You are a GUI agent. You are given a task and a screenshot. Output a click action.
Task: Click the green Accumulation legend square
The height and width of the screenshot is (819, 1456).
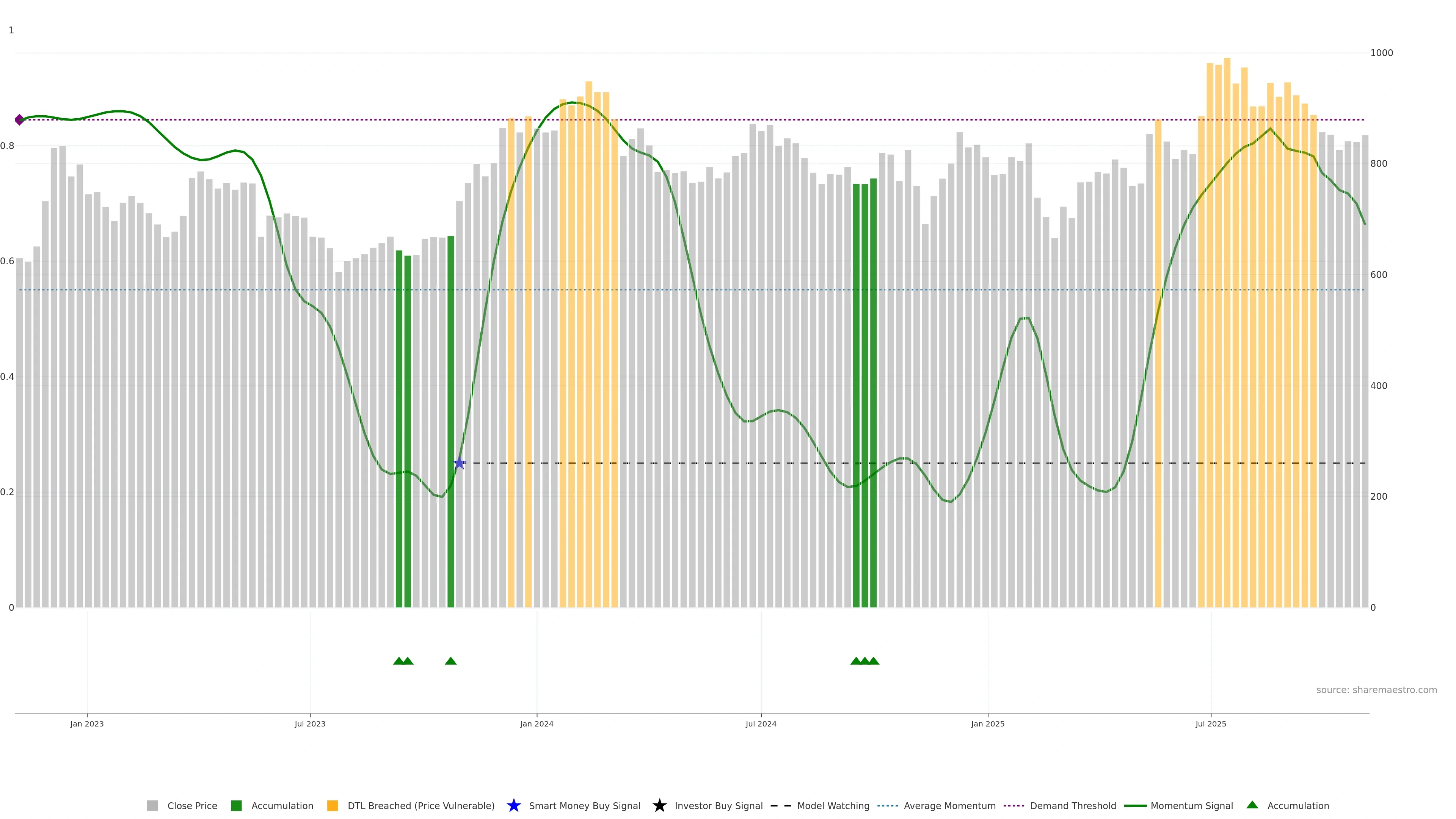(x=236, y=805)
